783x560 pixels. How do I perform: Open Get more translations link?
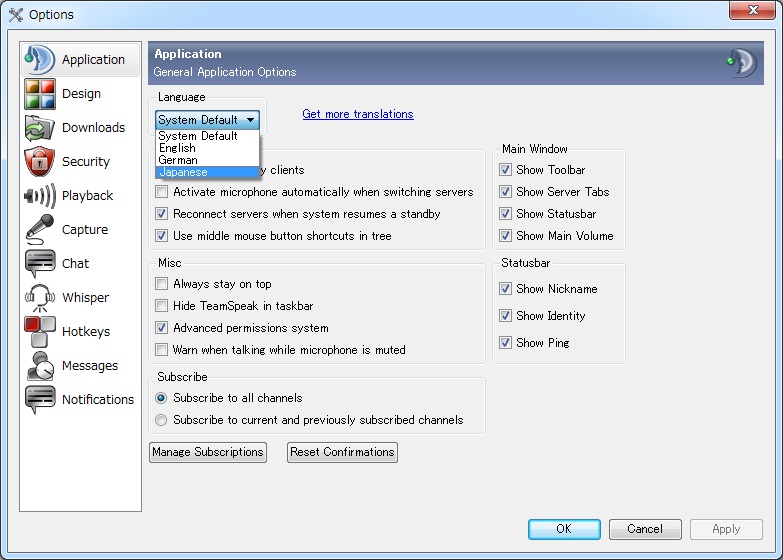(358, 114)
